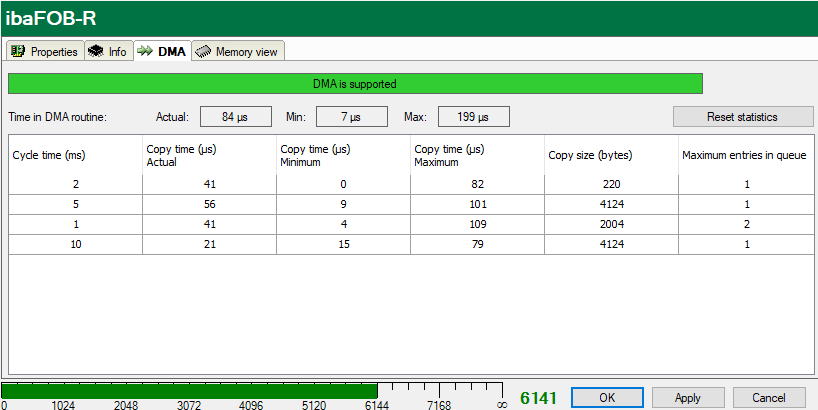Click the Info tab chip icon
818x410 pixels.
coord(95,52)
